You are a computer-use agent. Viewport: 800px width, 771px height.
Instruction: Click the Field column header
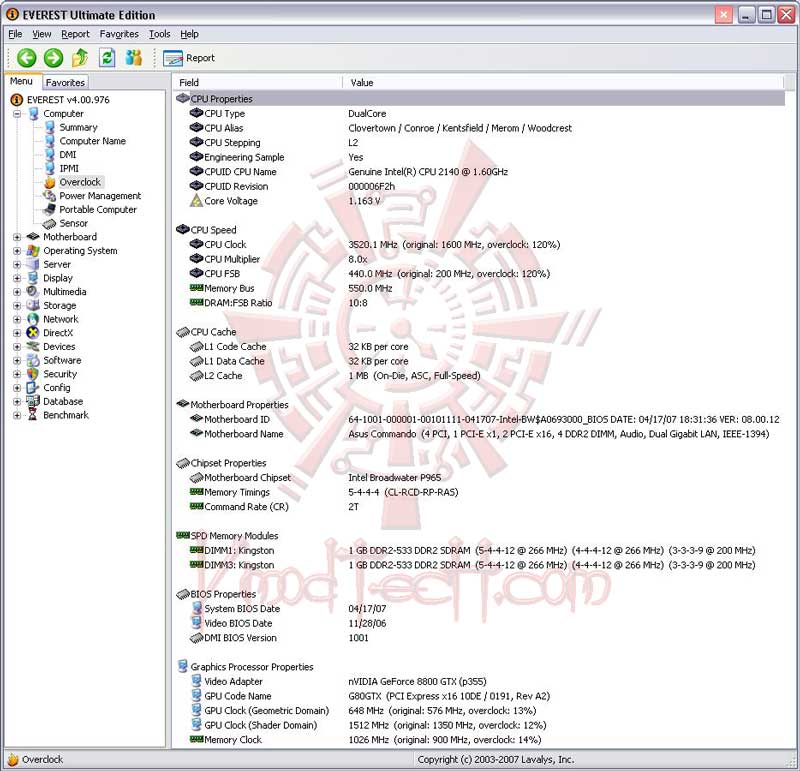pos(258,83)
